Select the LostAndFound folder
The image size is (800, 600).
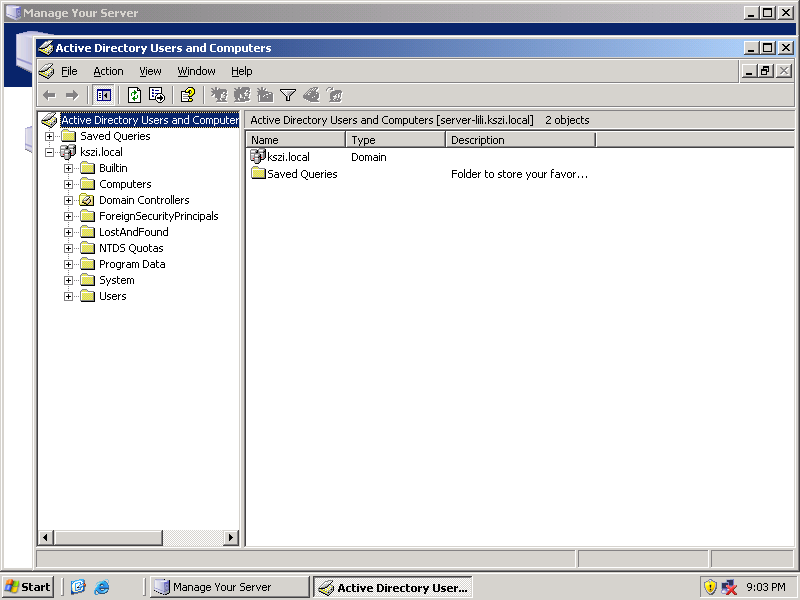click(133, 232)
